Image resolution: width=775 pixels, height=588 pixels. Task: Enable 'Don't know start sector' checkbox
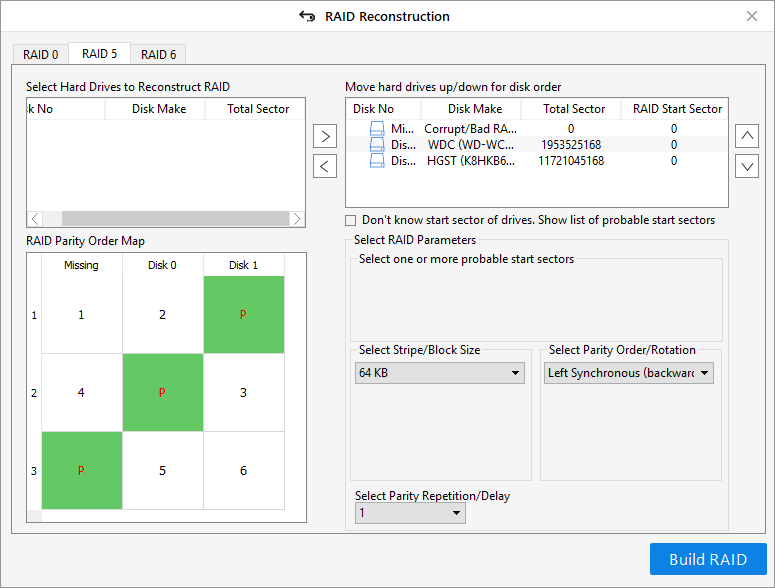[x=351, y=220]
